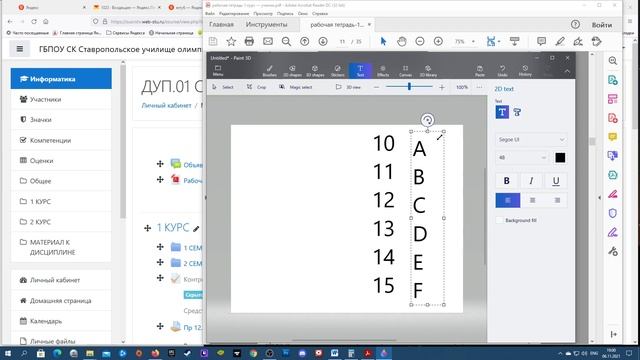Go to next page in Acrobat
The width and height of the screenshot is (640, 360).
[323, 41]
